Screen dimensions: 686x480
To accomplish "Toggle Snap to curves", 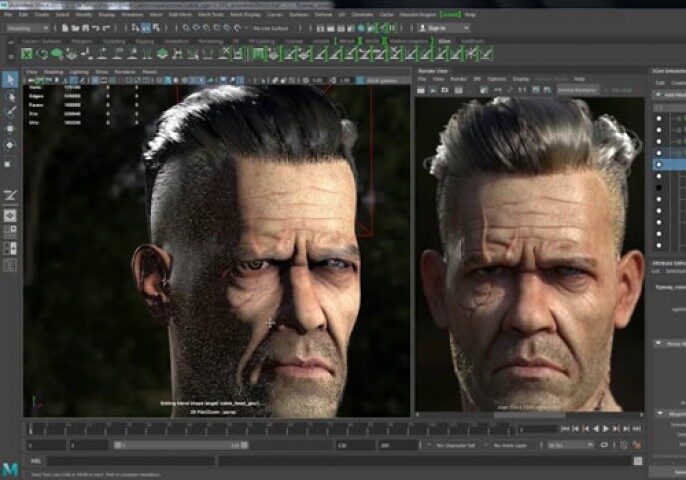I will [x=196, y=28].
